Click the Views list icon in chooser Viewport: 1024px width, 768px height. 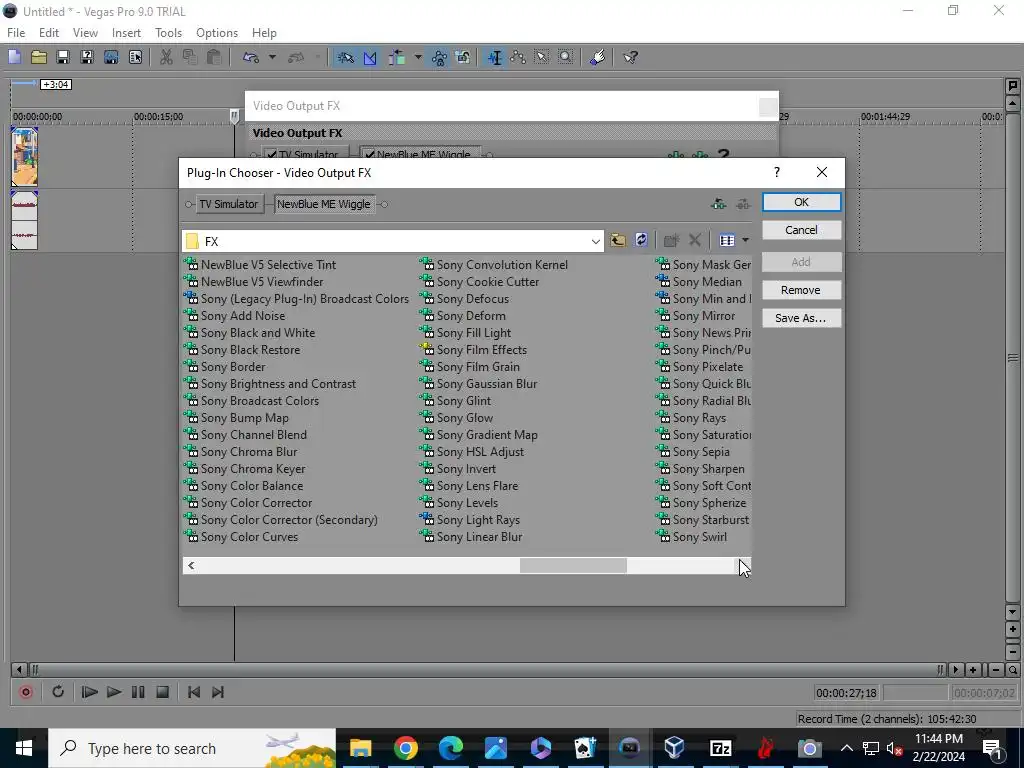pyautogui.click(x=727, y=240)
